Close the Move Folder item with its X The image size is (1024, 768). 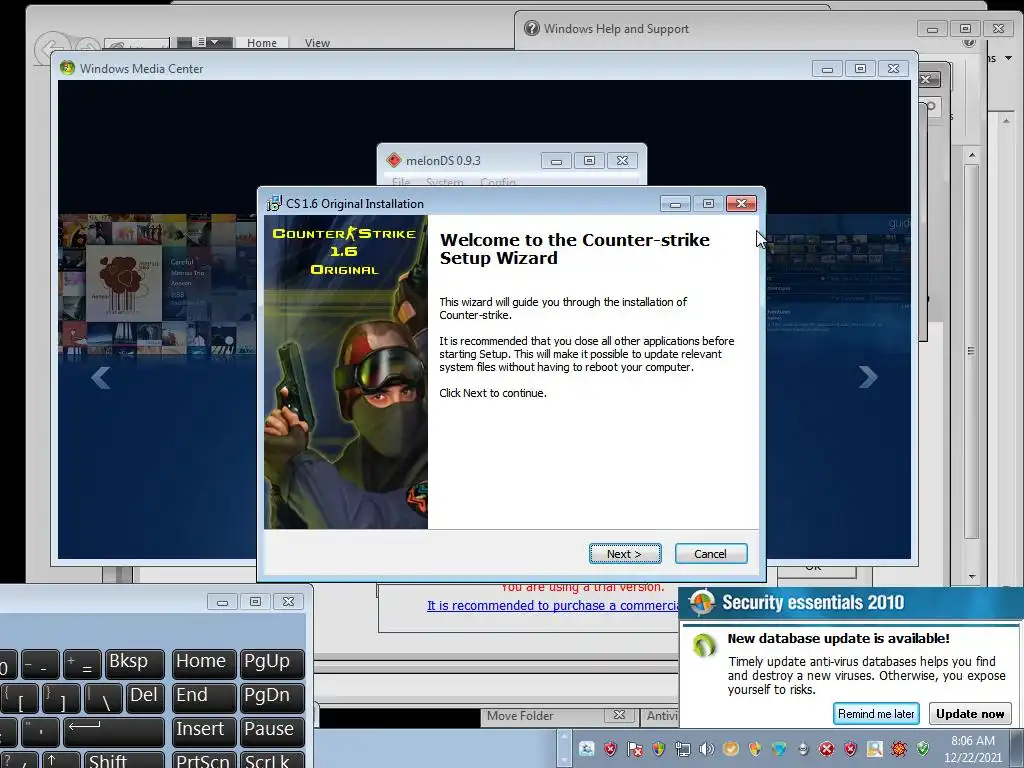point(619,715)
